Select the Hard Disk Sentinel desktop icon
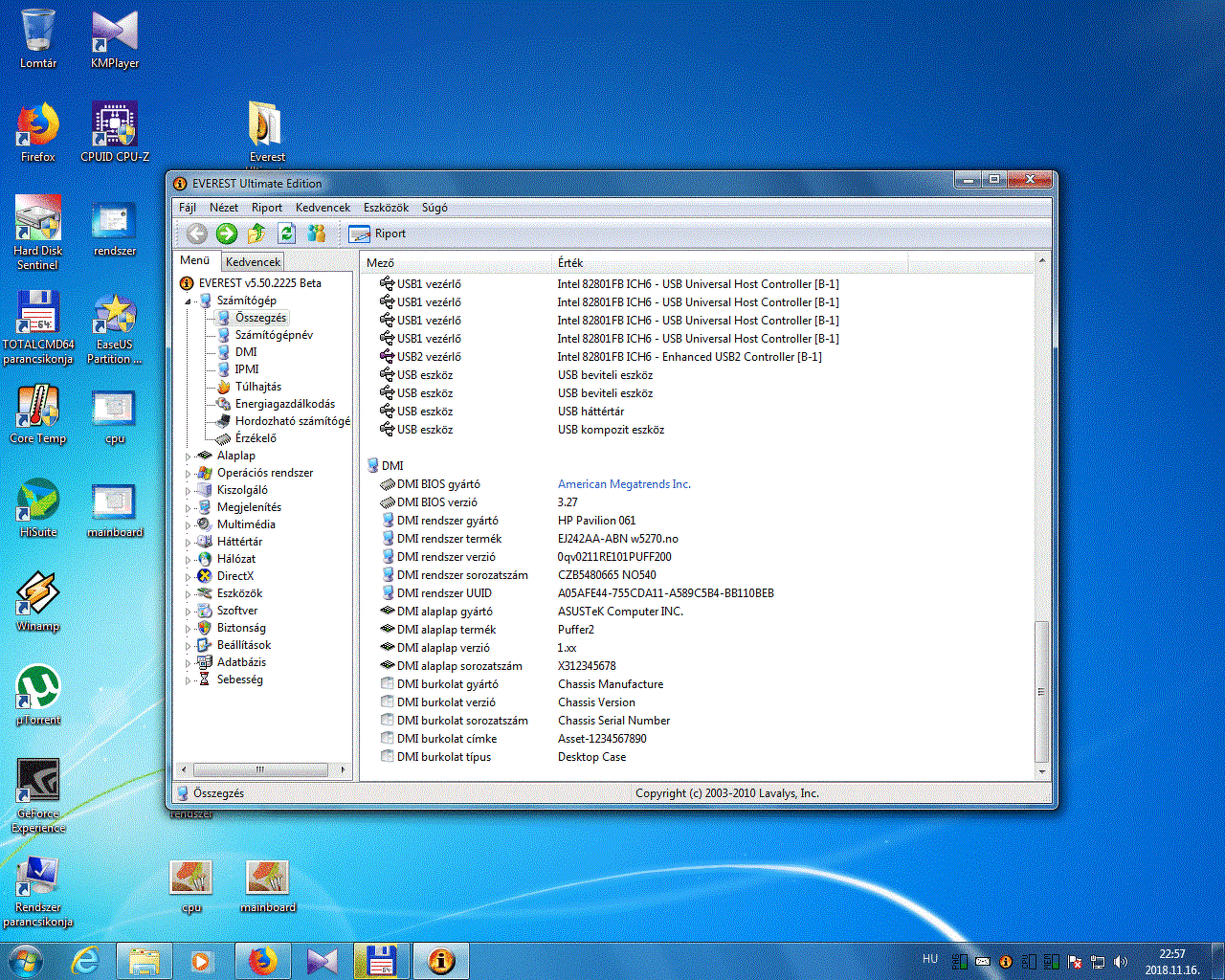This screenshot has width=1225, height=980. pos(38,233)
